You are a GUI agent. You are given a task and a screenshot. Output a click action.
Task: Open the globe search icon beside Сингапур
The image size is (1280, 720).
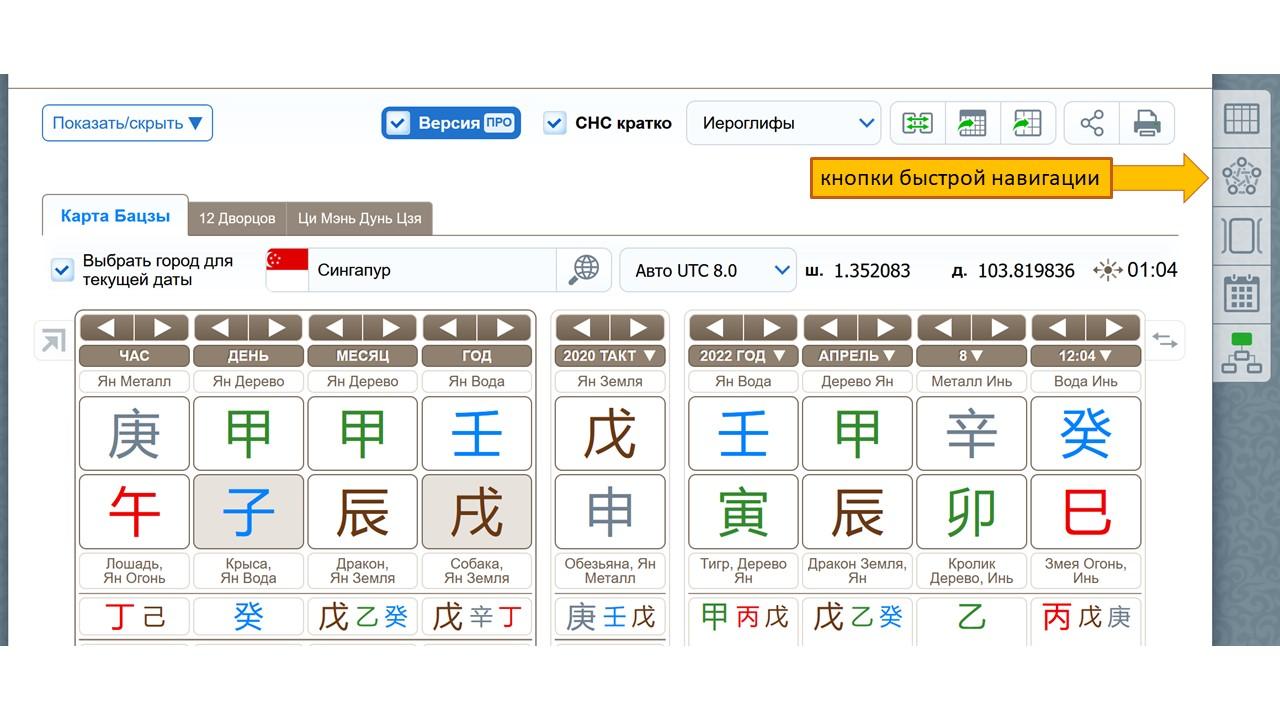(584, 270)
